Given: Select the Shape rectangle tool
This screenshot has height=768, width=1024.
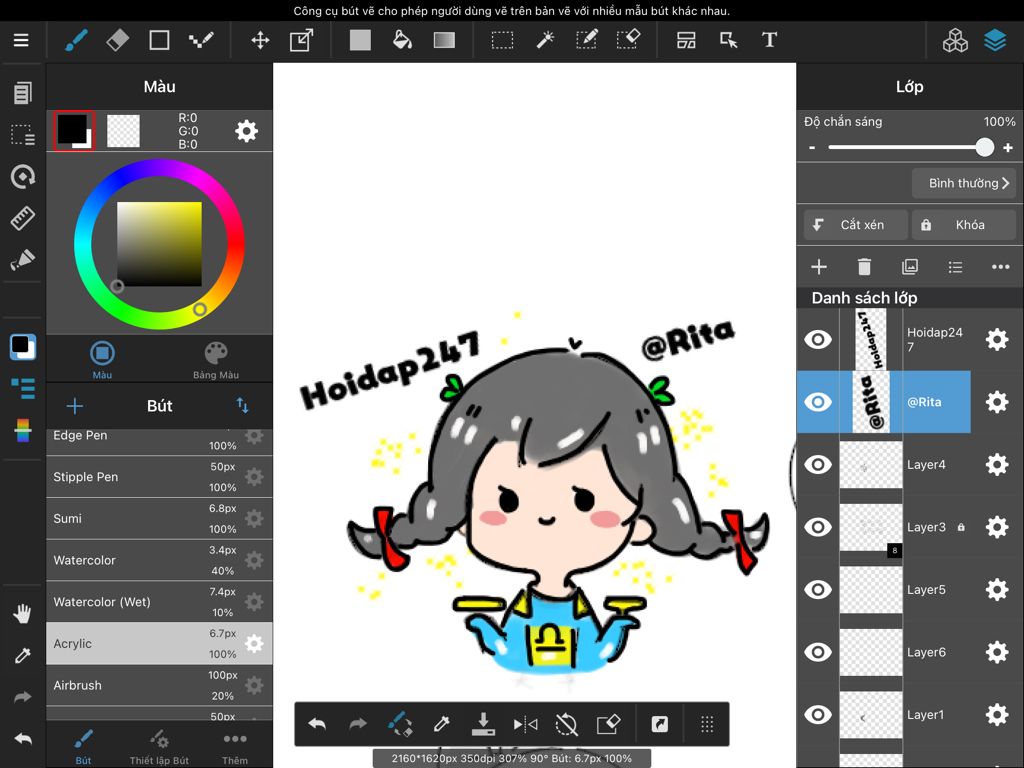Looking at the screenshot, I should tap(159, 40).
